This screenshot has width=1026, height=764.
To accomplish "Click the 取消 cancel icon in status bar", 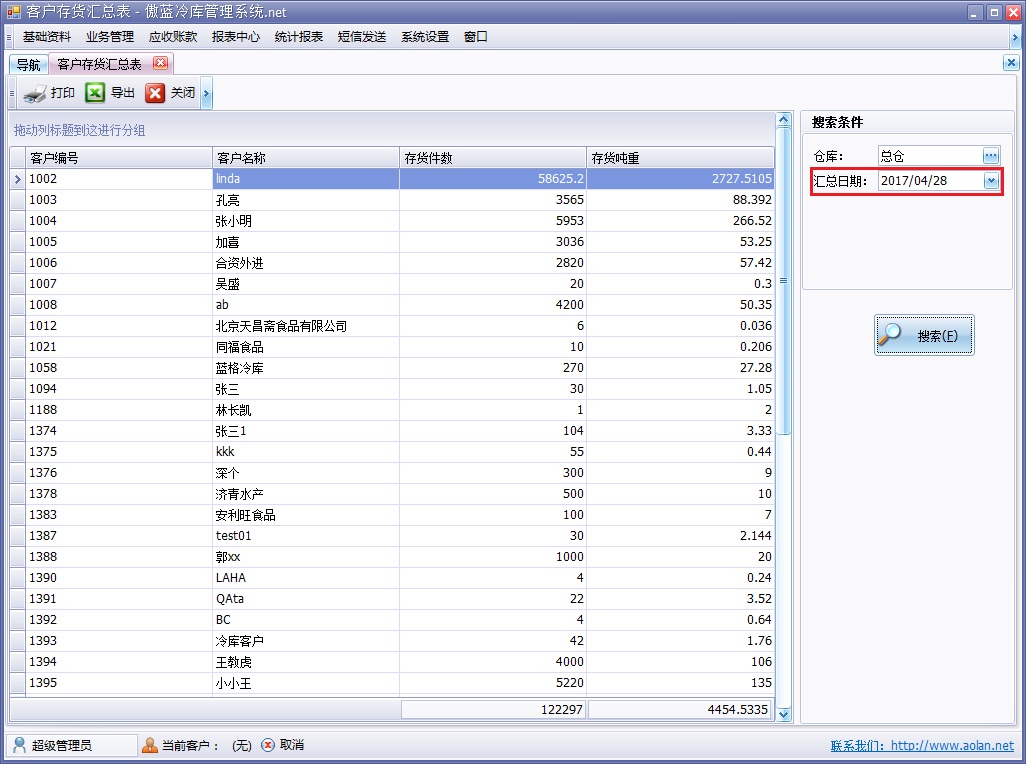I will point(266,745).
